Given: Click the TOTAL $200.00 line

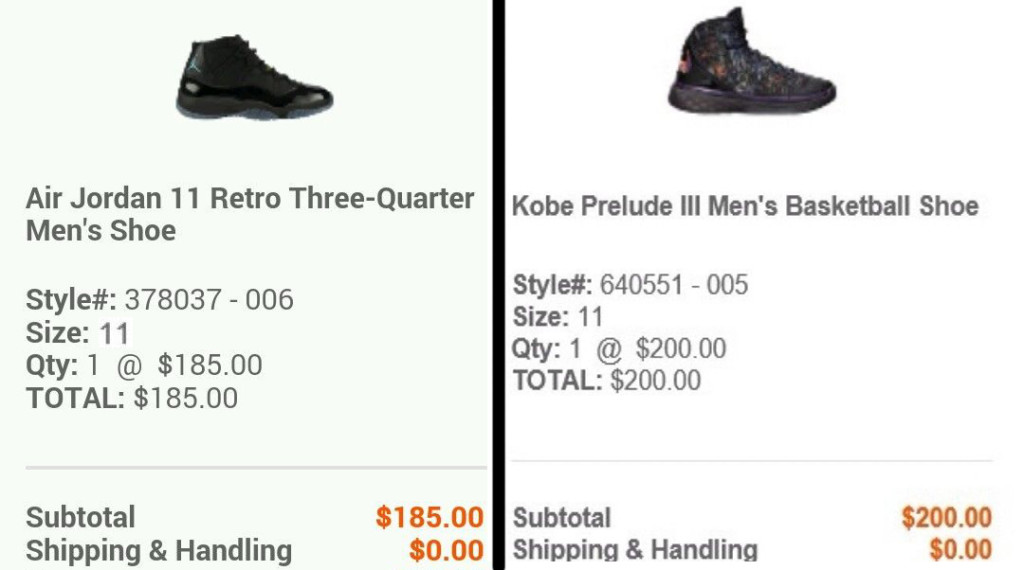Looking at the screenshot, I should [x=607, y=381].
